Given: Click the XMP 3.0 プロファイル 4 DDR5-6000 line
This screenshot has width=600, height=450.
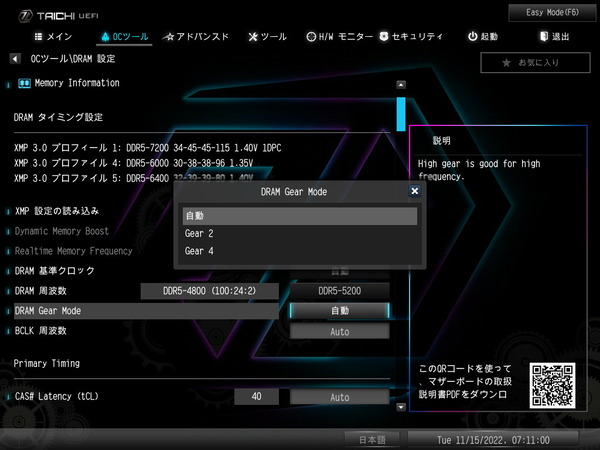Looking at the screenshot, I should click(133, 163).
